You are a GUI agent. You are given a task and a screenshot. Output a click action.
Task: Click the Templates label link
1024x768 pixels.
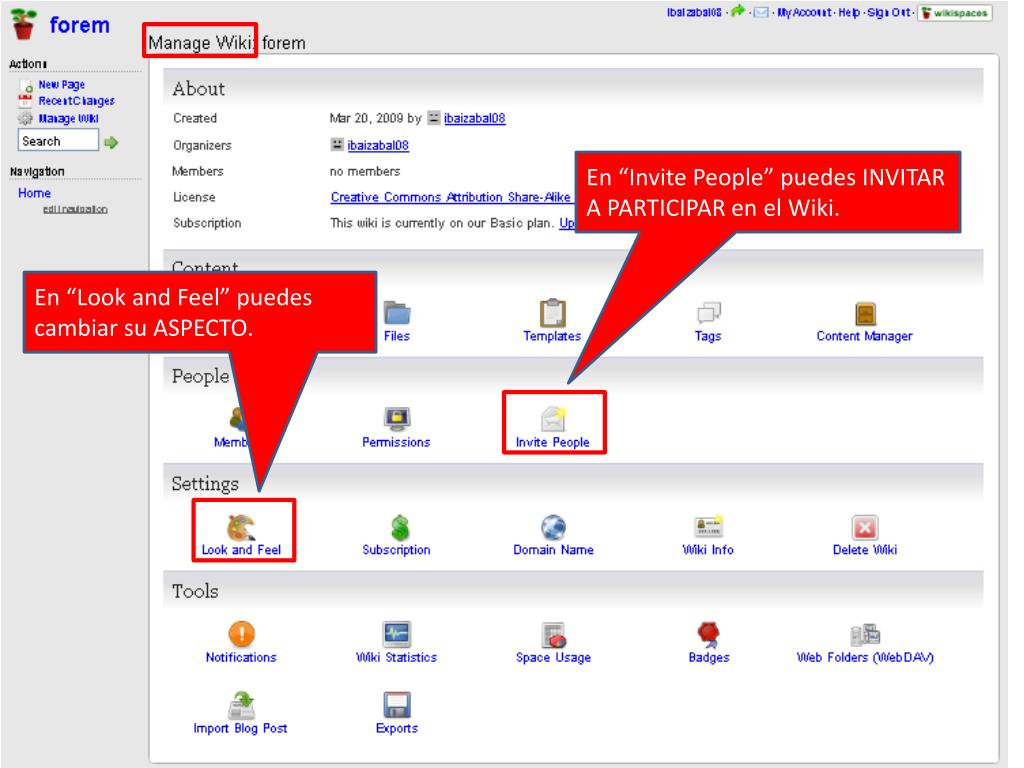[552, 336]
